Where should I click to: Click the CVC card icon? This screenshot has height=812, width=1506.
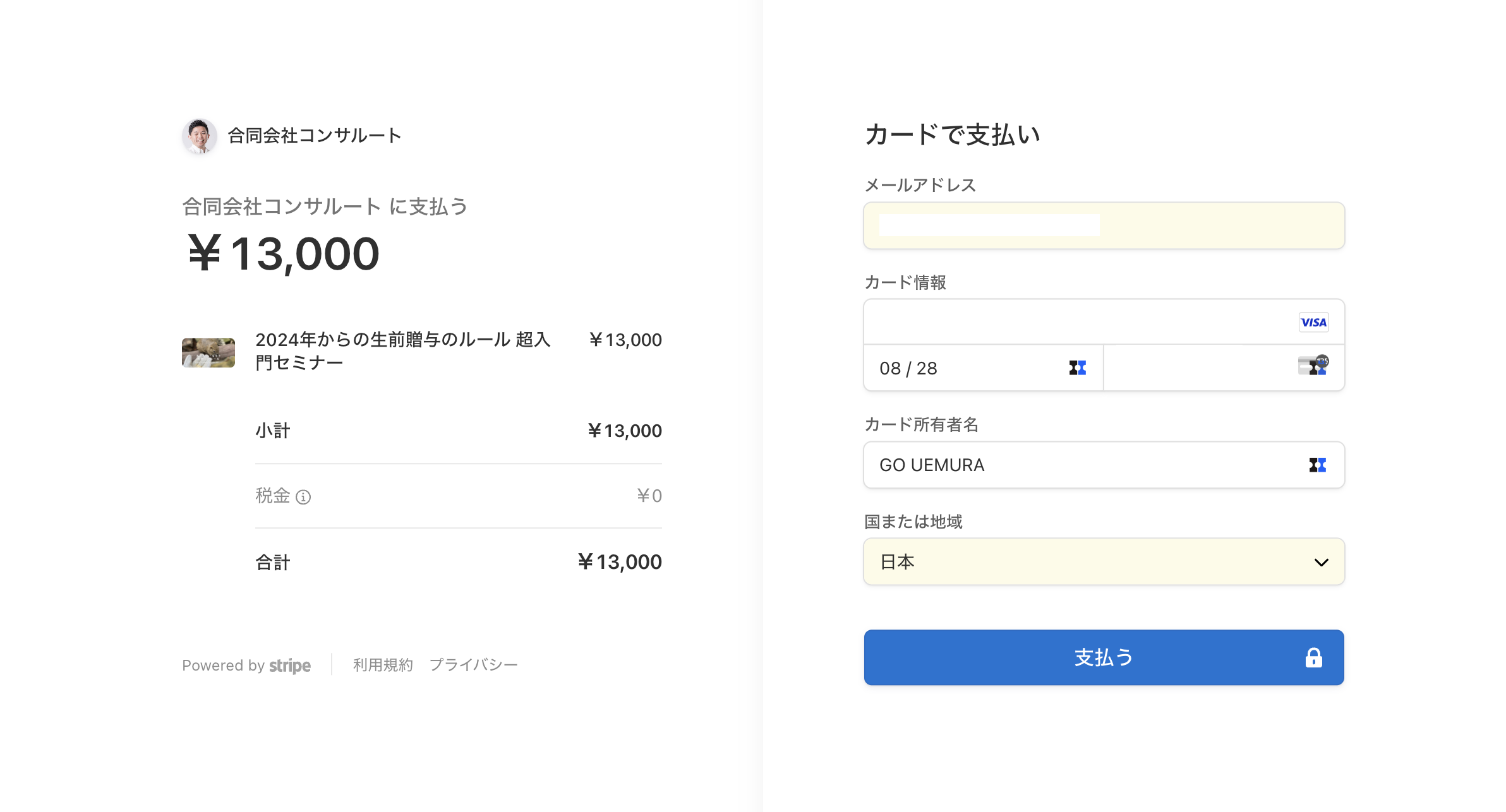click(1313, 365)
